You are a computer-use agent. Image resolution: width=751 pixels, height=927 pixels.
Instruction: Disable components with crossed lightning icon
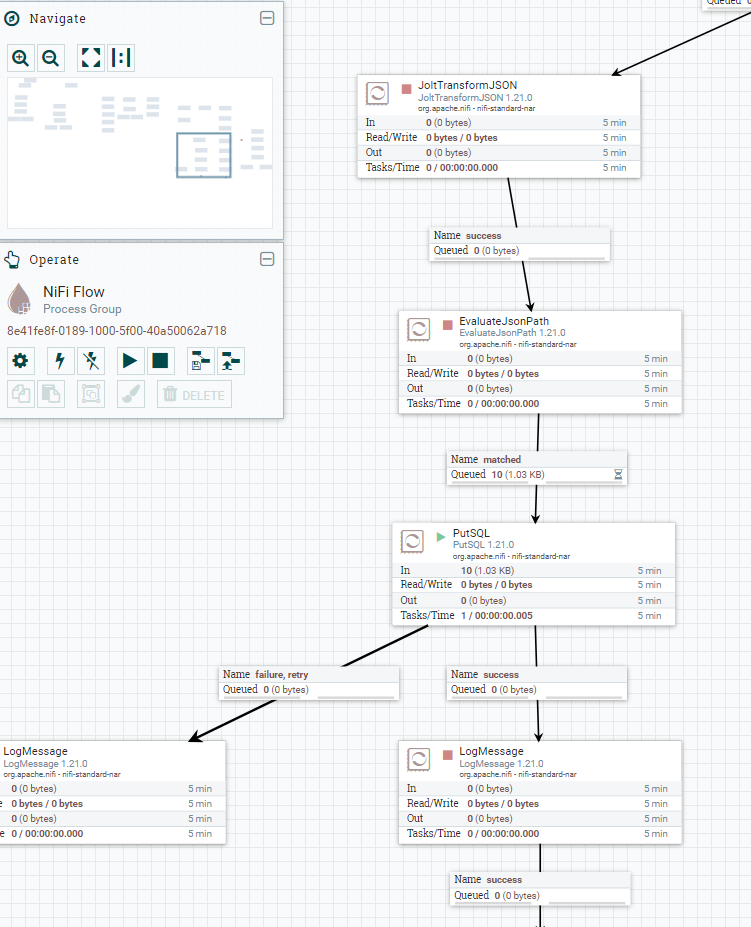click(x=91, y=361)
